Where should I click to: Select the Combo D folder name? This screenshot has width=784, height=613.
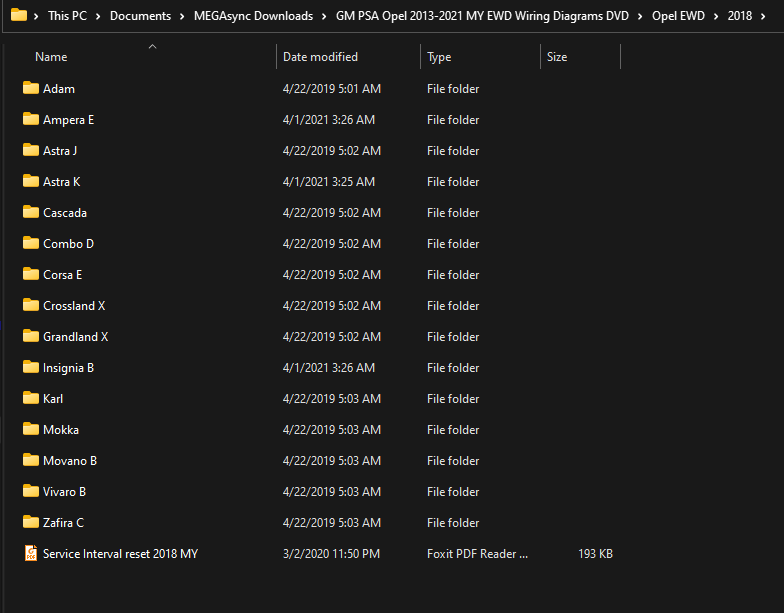[68, 244]
